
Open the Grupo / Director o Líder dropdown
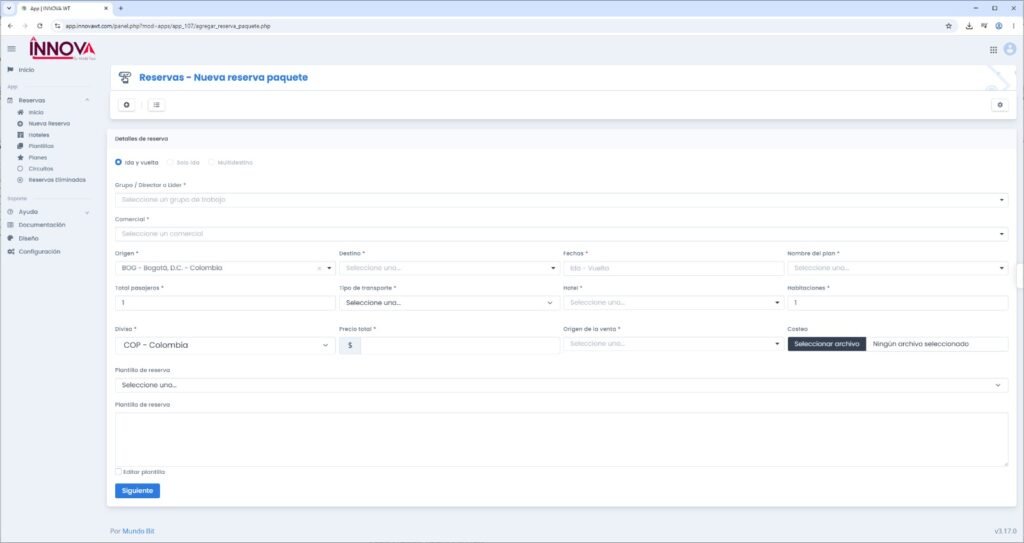(x=561, y=200)
